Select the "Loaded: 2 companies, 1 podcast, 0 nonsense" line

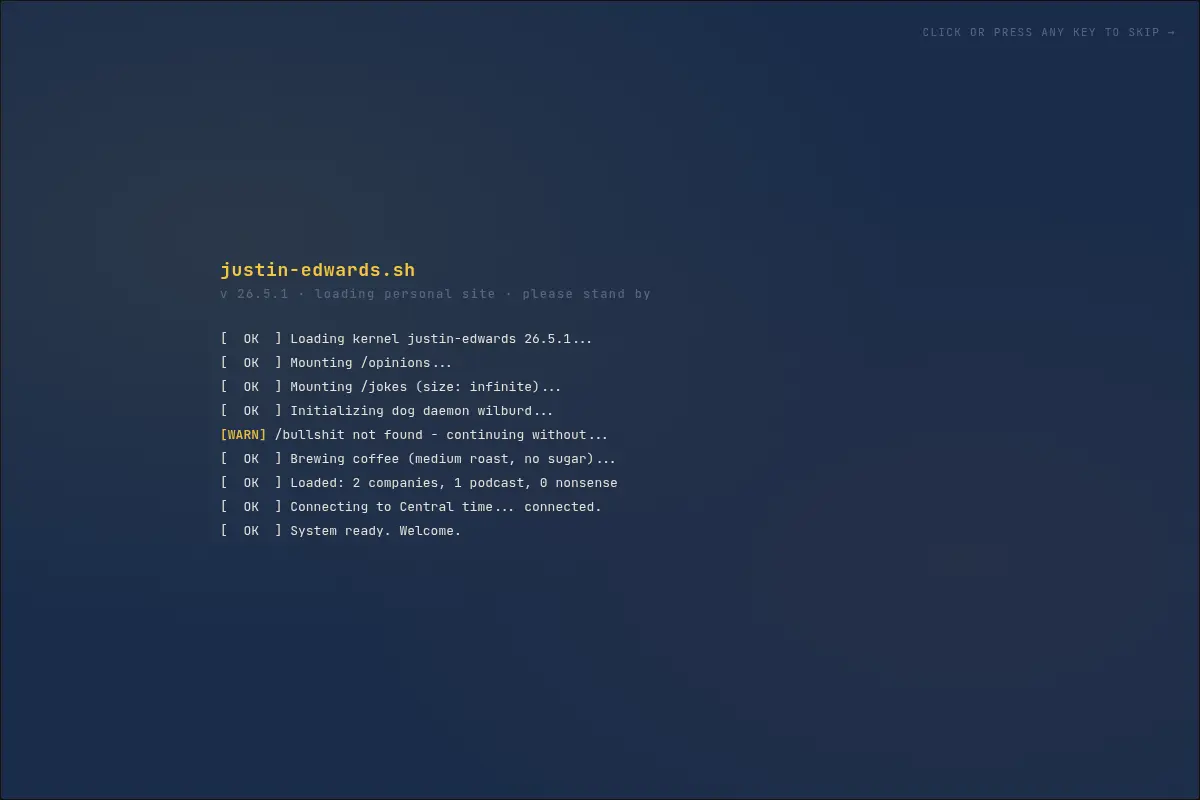pos(419,483)
